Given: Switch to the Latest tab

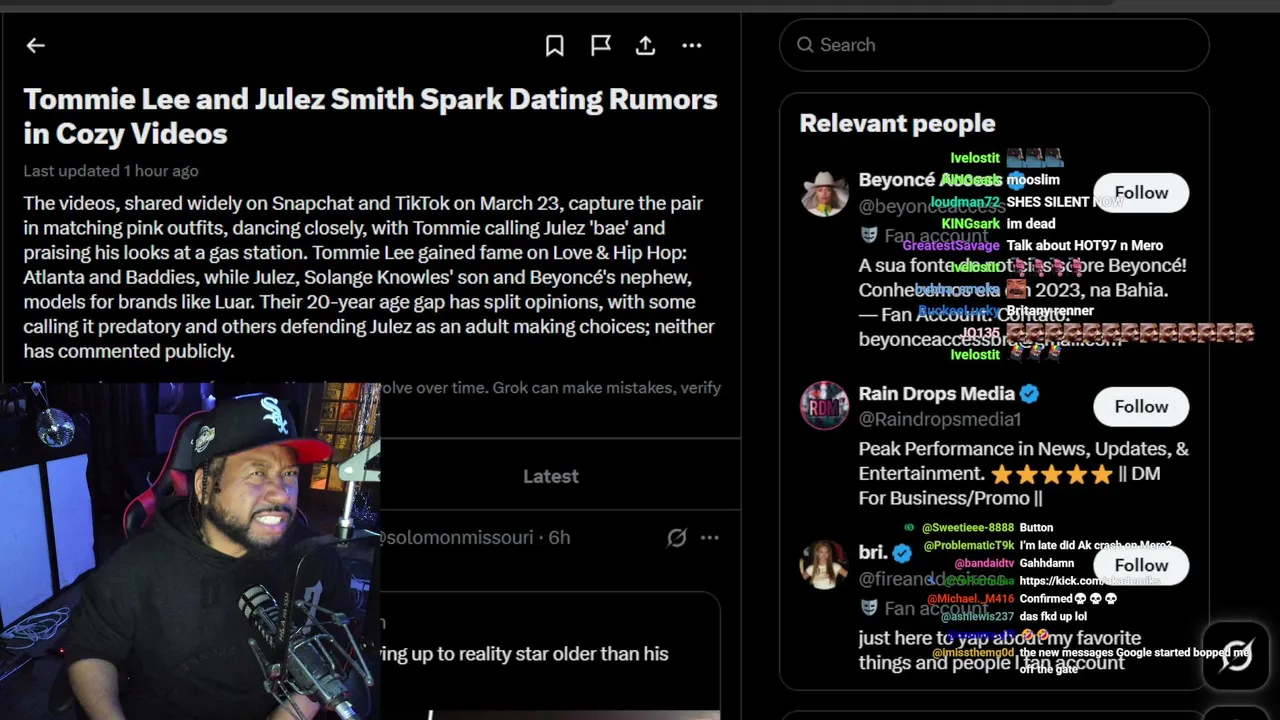Looking at the screenshot, I should 551,476.
